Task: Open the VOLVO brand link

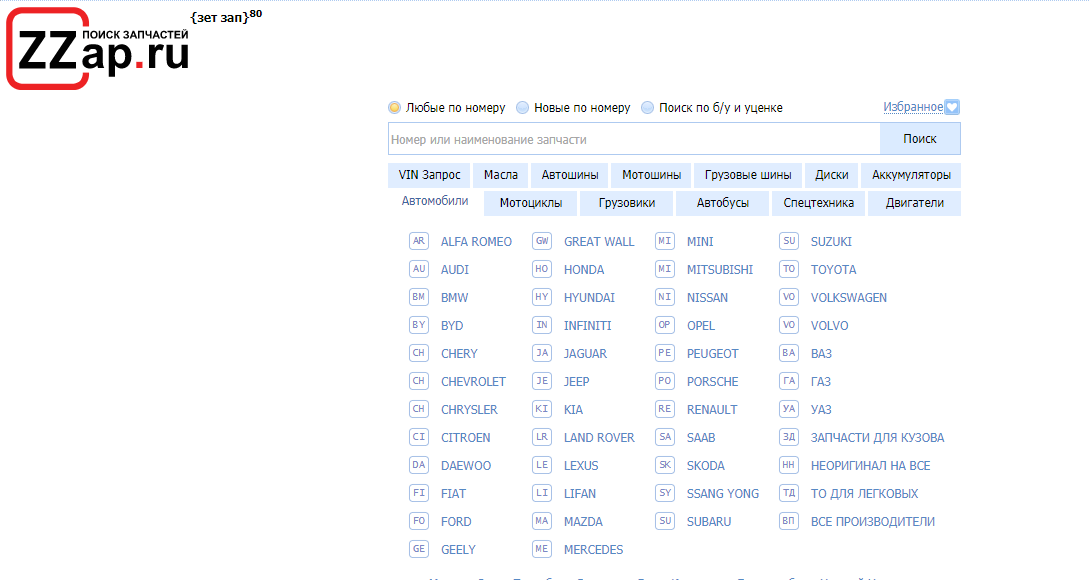Action: (x=829, y=326)
